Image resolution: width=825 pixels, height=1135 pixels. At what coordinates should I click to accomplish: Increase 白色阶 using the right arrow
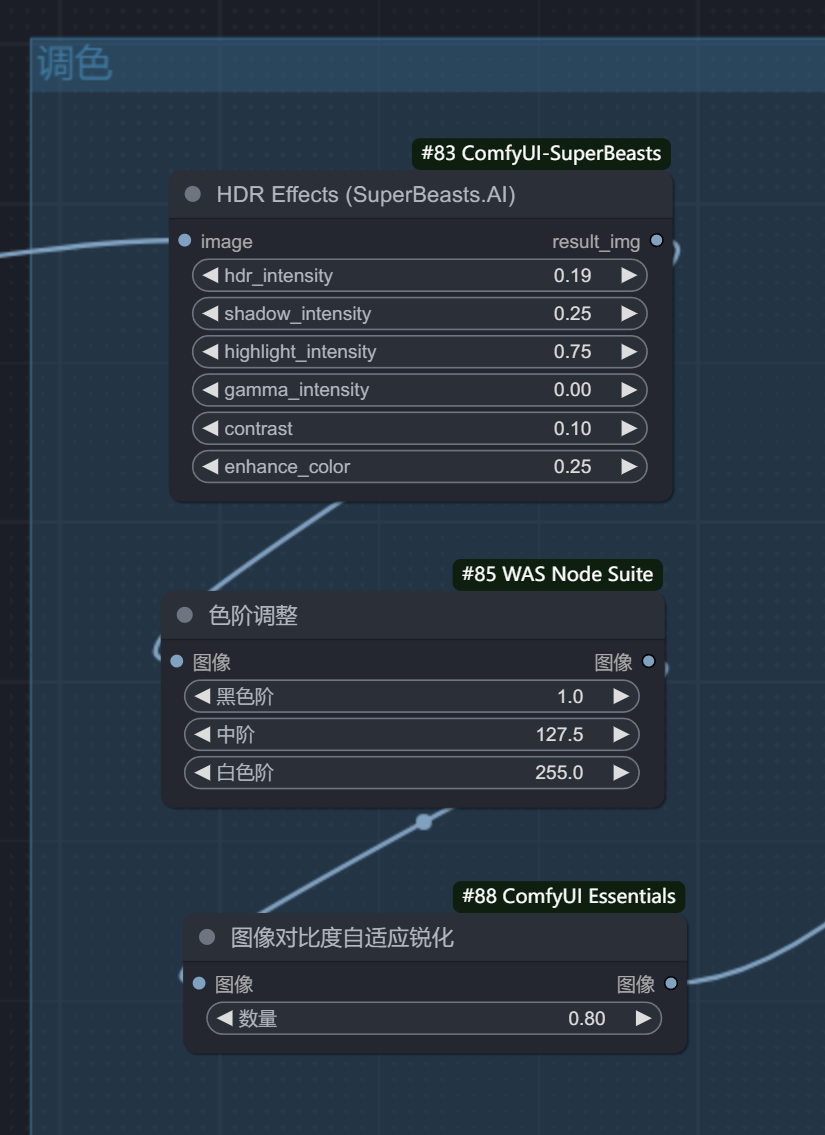(621, 772)
